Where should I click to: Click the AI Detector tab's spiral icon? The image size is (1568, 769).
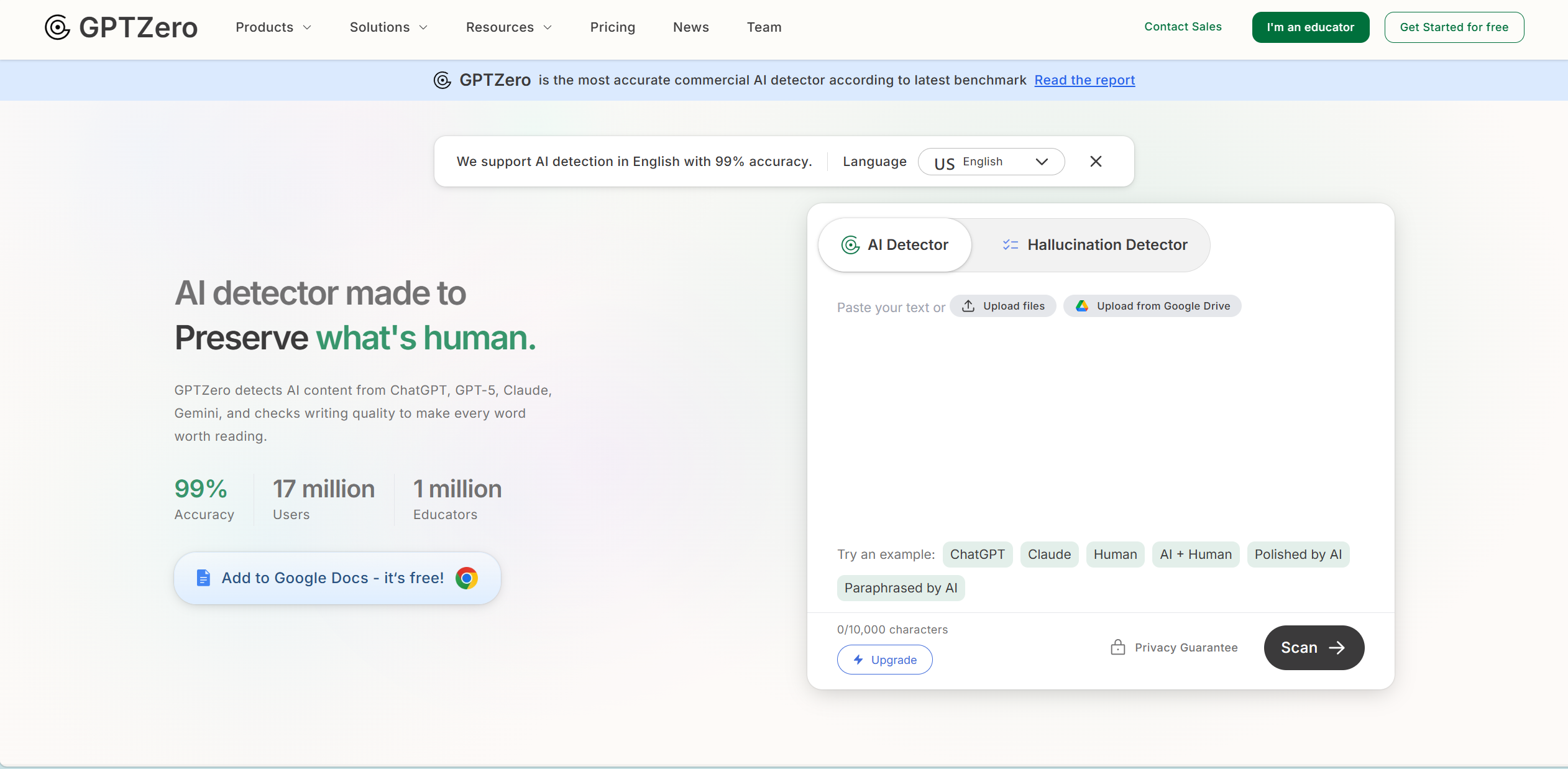click(x=850, y=245)
